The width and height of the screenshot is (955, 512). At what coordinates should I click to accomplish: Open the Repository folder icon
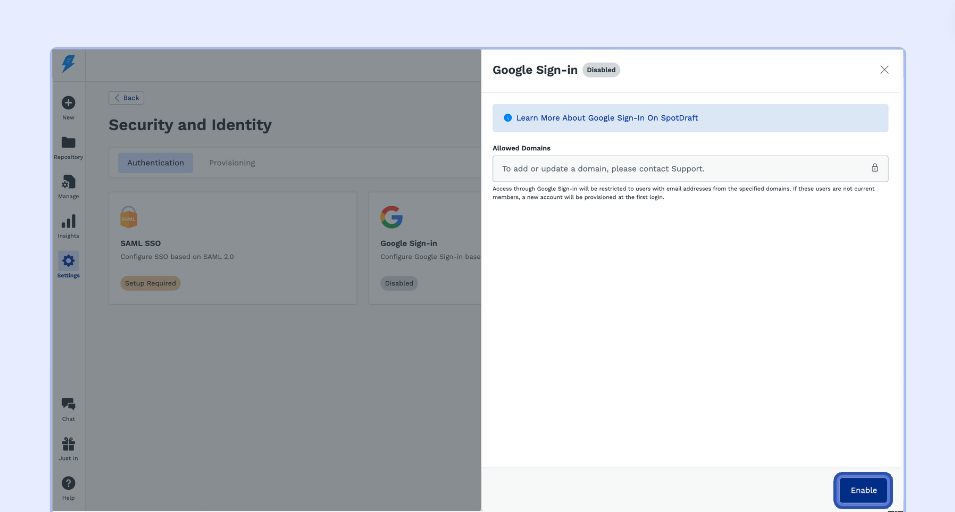click(x=68, y=143)
